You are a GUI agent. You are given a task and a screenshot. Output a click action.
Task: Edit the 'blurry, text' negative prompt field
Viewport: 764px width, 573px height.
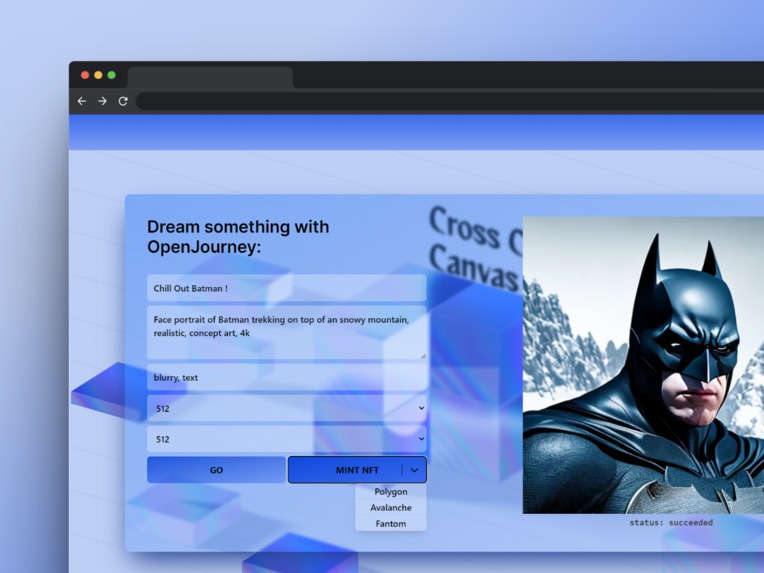pos(286,377)
